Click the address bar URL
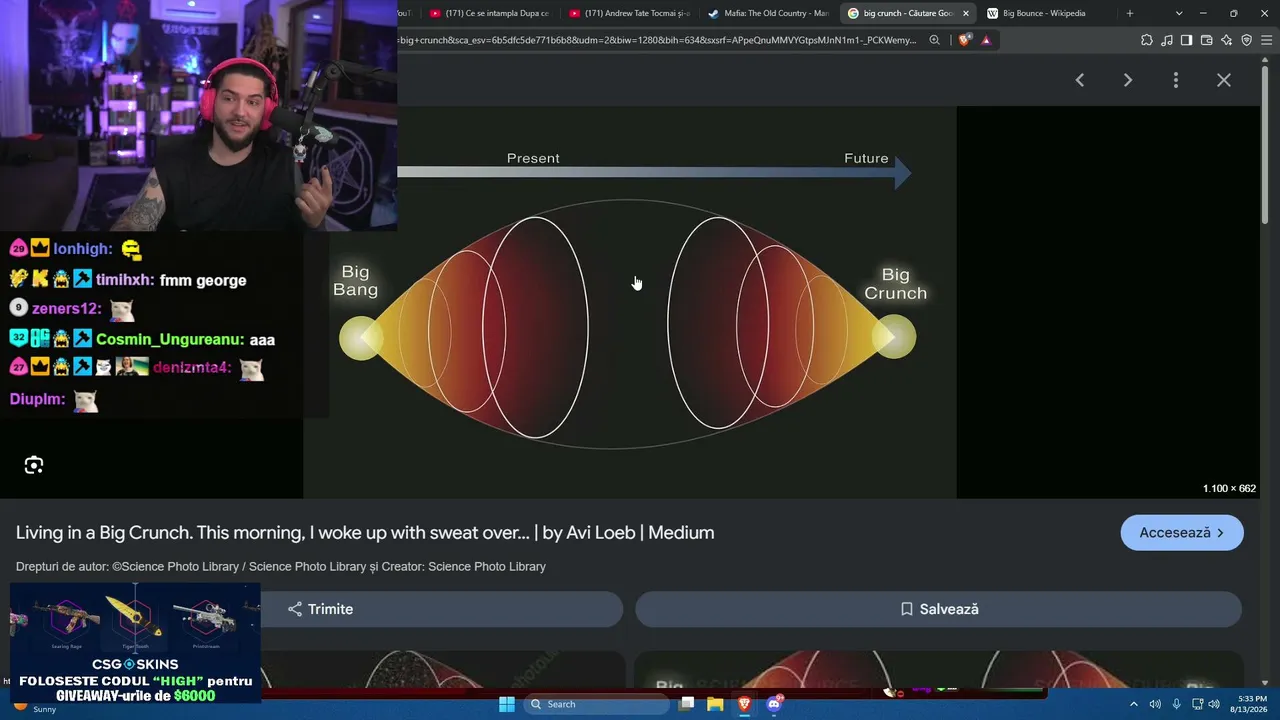This screenshot has height=720, width=1280. (x=657, y=40)
